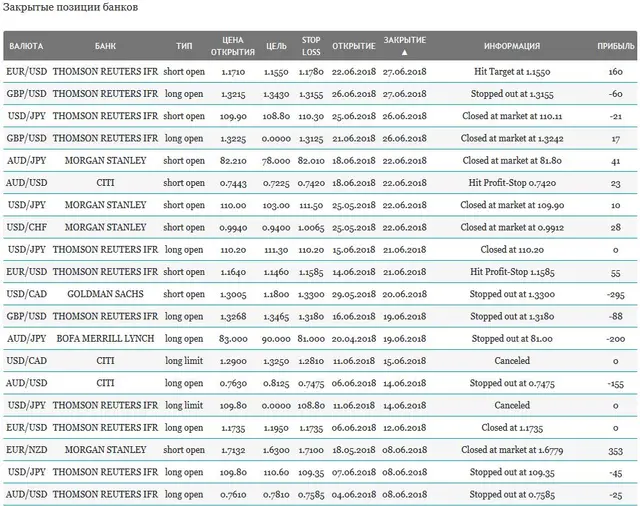Click 'Canceled' in USD/JPY THOMSON REUTERS row

(x=512, y=405)
